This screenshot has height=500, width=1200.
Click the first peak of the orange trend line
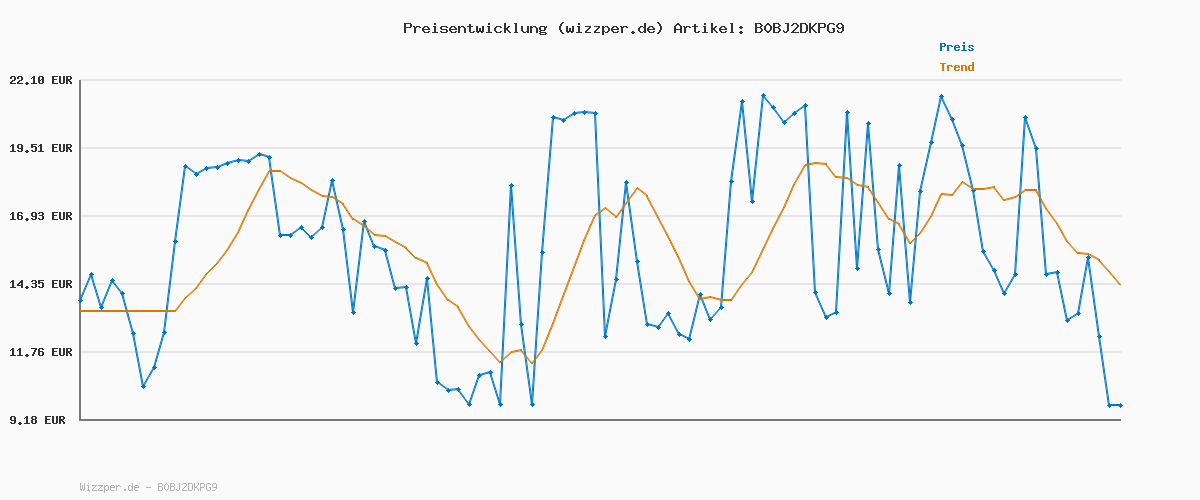[x=274, y=171]
